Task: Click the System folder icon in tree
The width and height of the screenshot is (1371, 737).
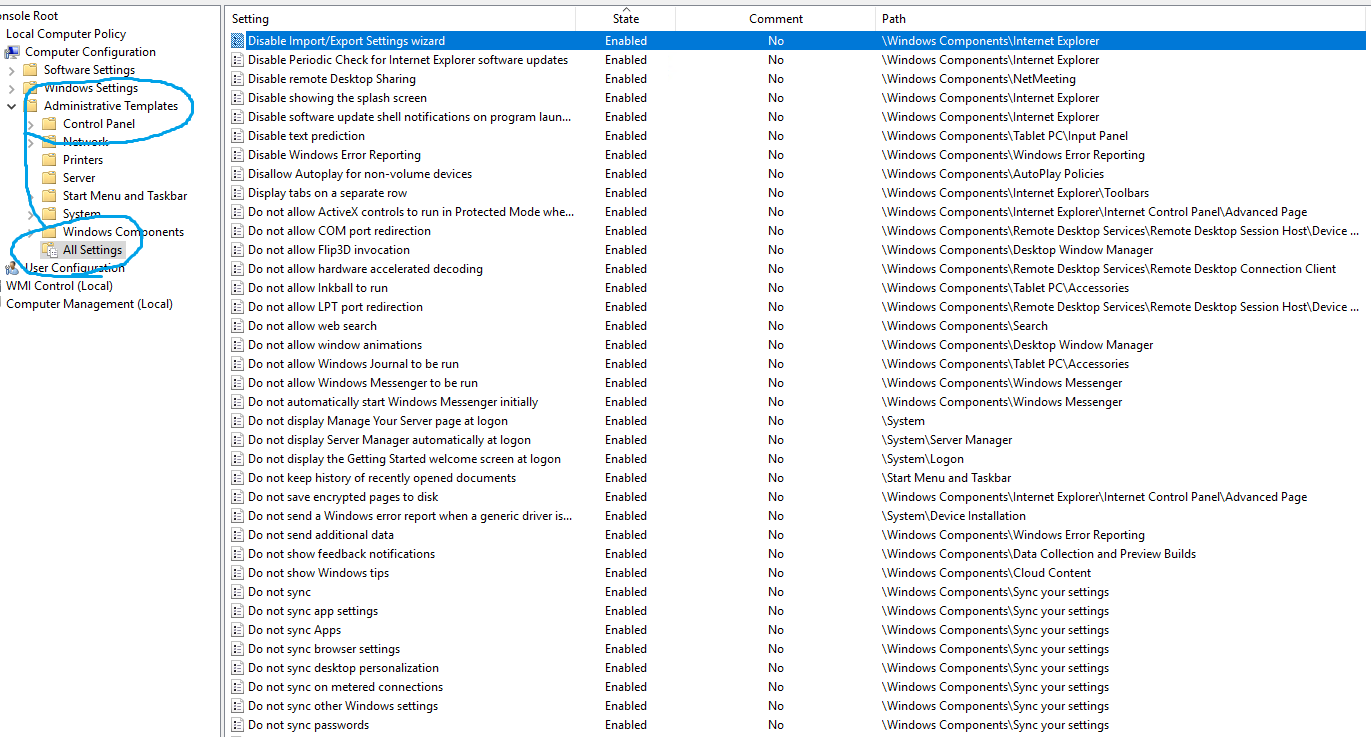Action: 49,214
